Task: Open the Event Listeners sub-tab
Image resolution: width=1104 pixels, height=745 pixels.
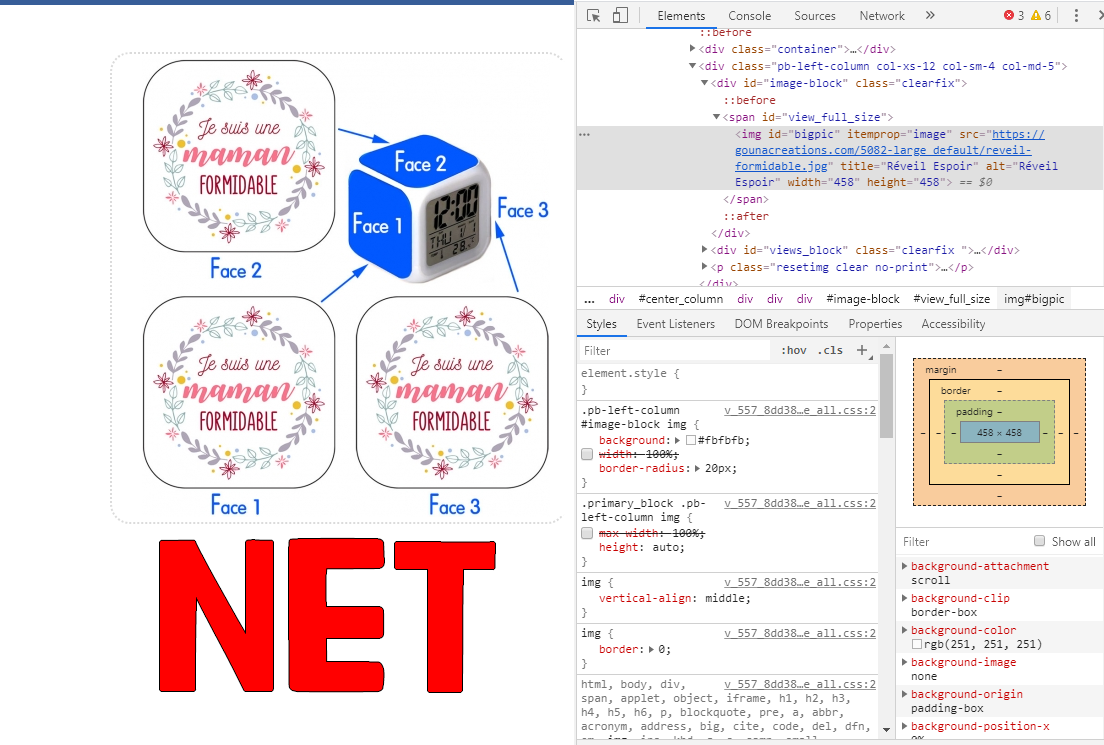Action: click(x=675, y=324)
